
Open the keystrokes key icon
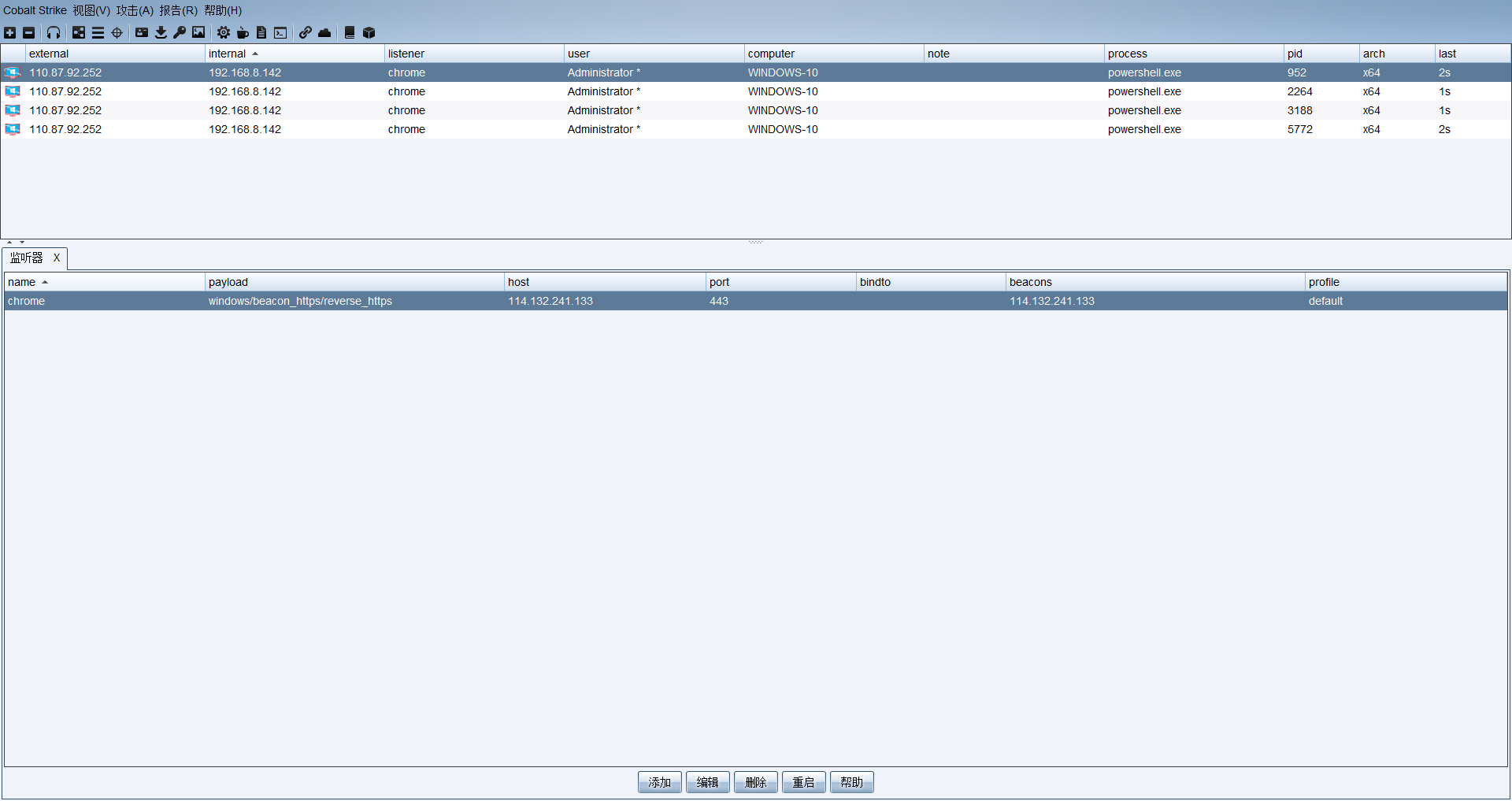(x=180, y=32)
